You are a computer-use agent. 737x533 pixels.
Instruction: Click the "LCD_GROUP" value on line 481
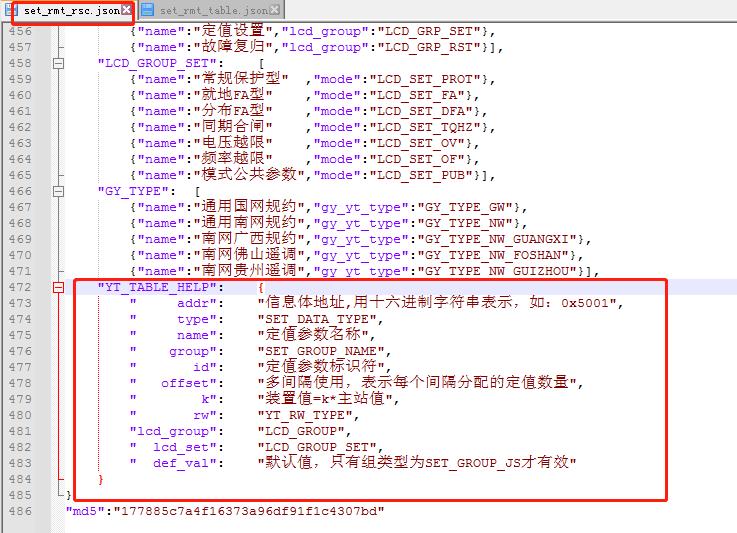click(301, 431)
